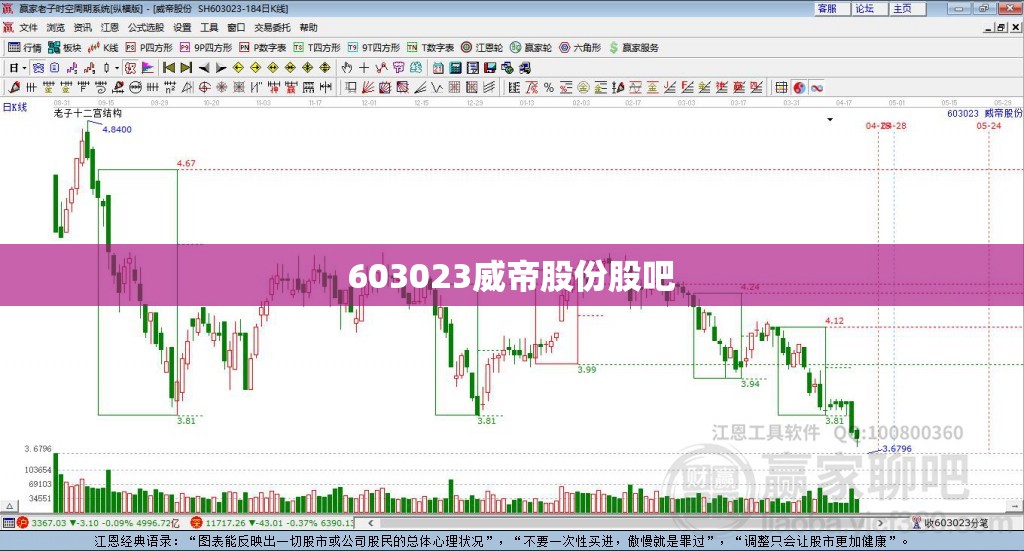Screen dimensions: 1024x551
Task: Click the bottom scrollbar left arrow
Action: point(371,523)
